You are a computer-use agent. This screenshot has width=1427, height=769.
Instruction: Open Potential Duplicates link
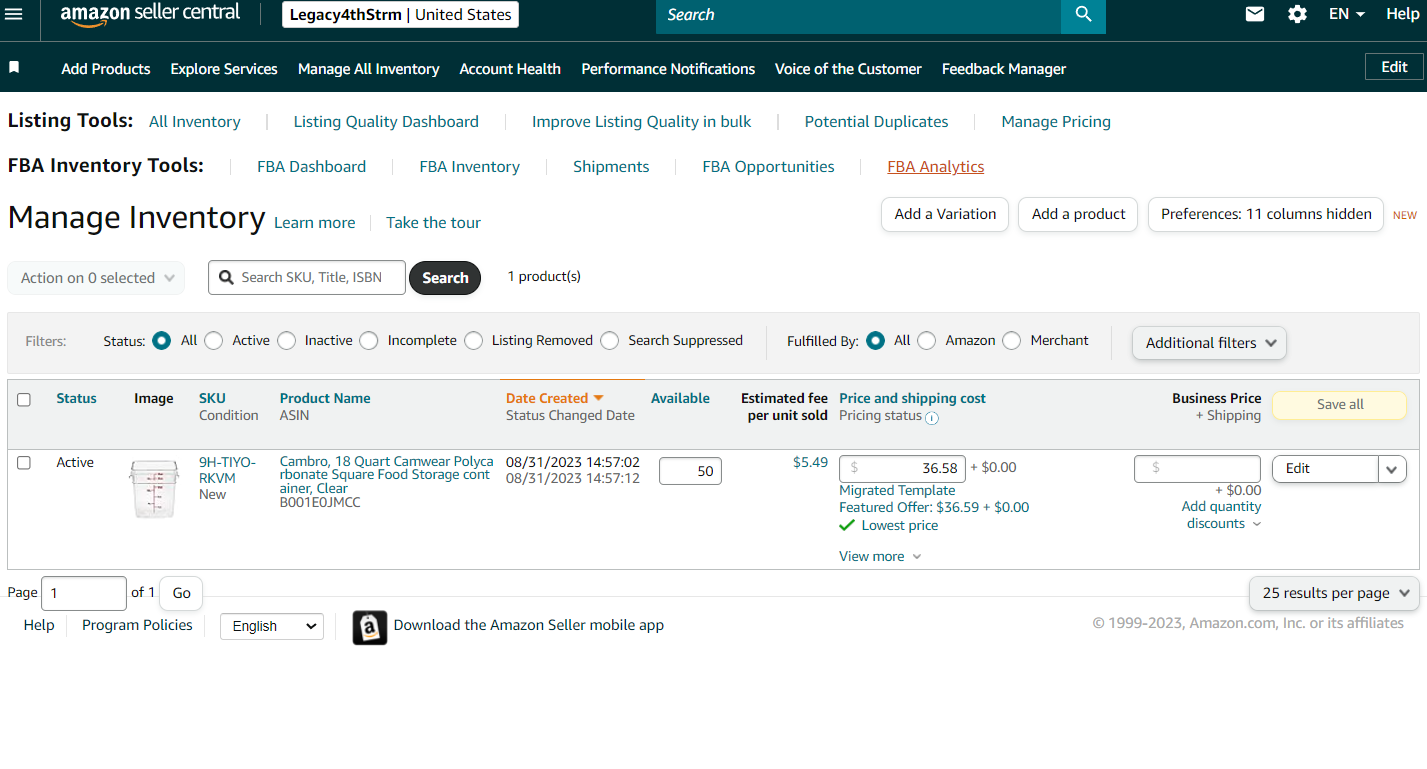pyautogui.click(x=877, y=122)
